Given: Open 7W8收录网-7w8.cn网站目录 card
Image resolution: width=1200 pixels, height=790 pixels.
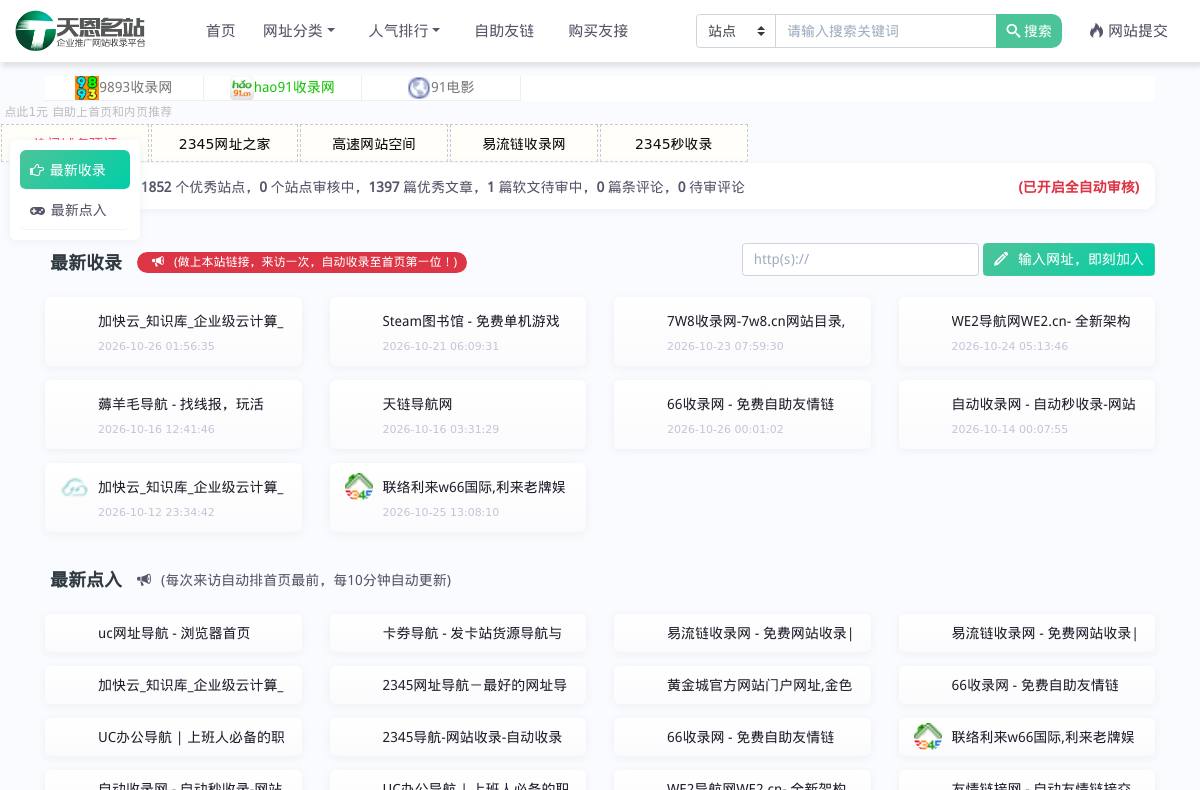Looking at the screenshot, I should 742,331.
